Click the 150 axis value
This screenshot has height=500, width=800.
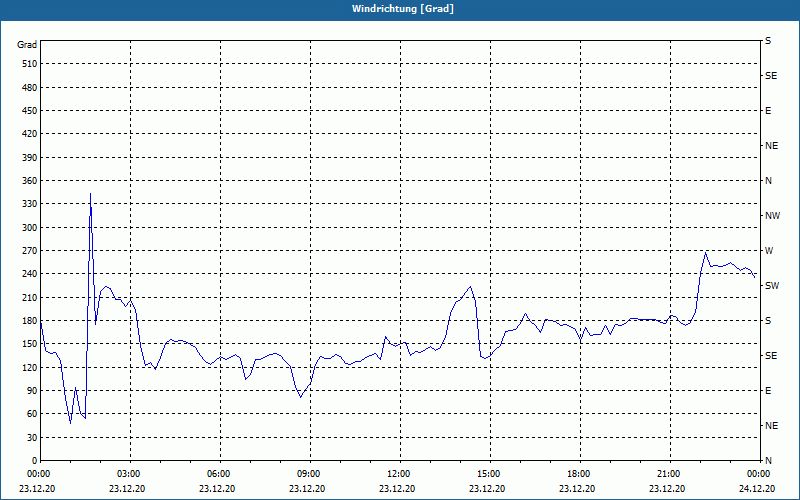click(30, 344)
